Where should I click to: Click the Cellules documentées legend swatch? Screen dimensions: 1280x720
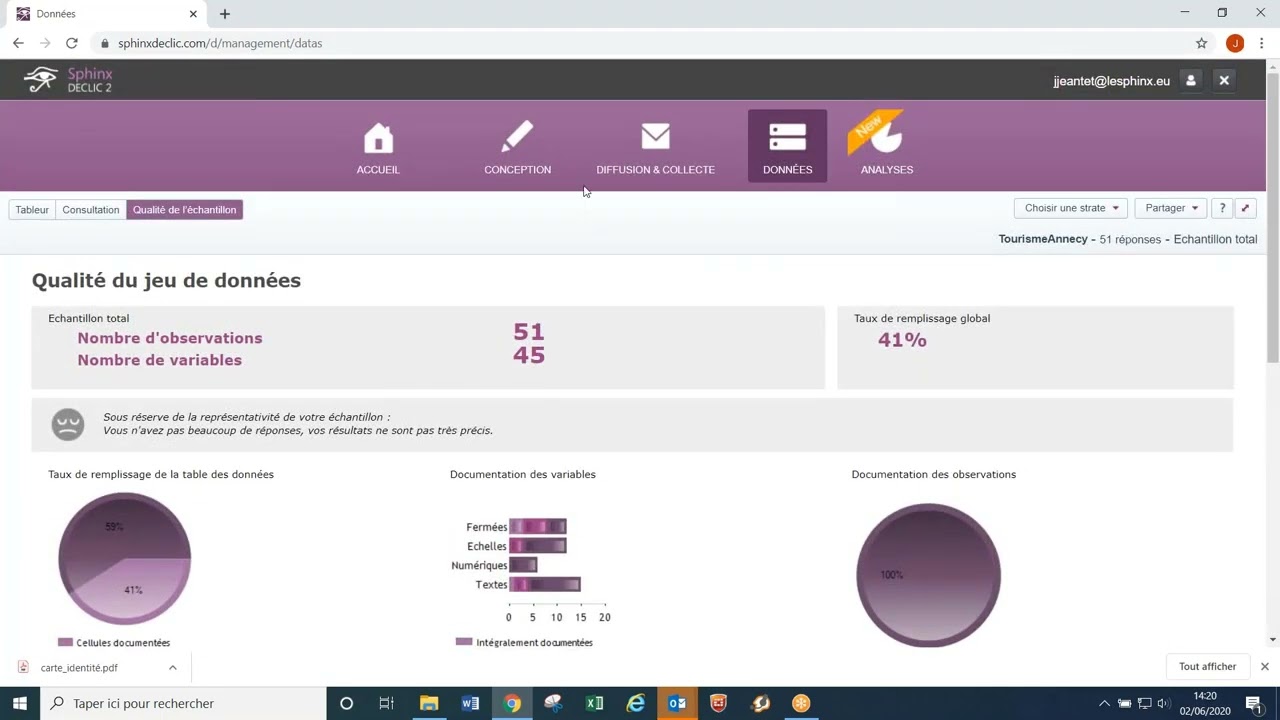[65, 642]
